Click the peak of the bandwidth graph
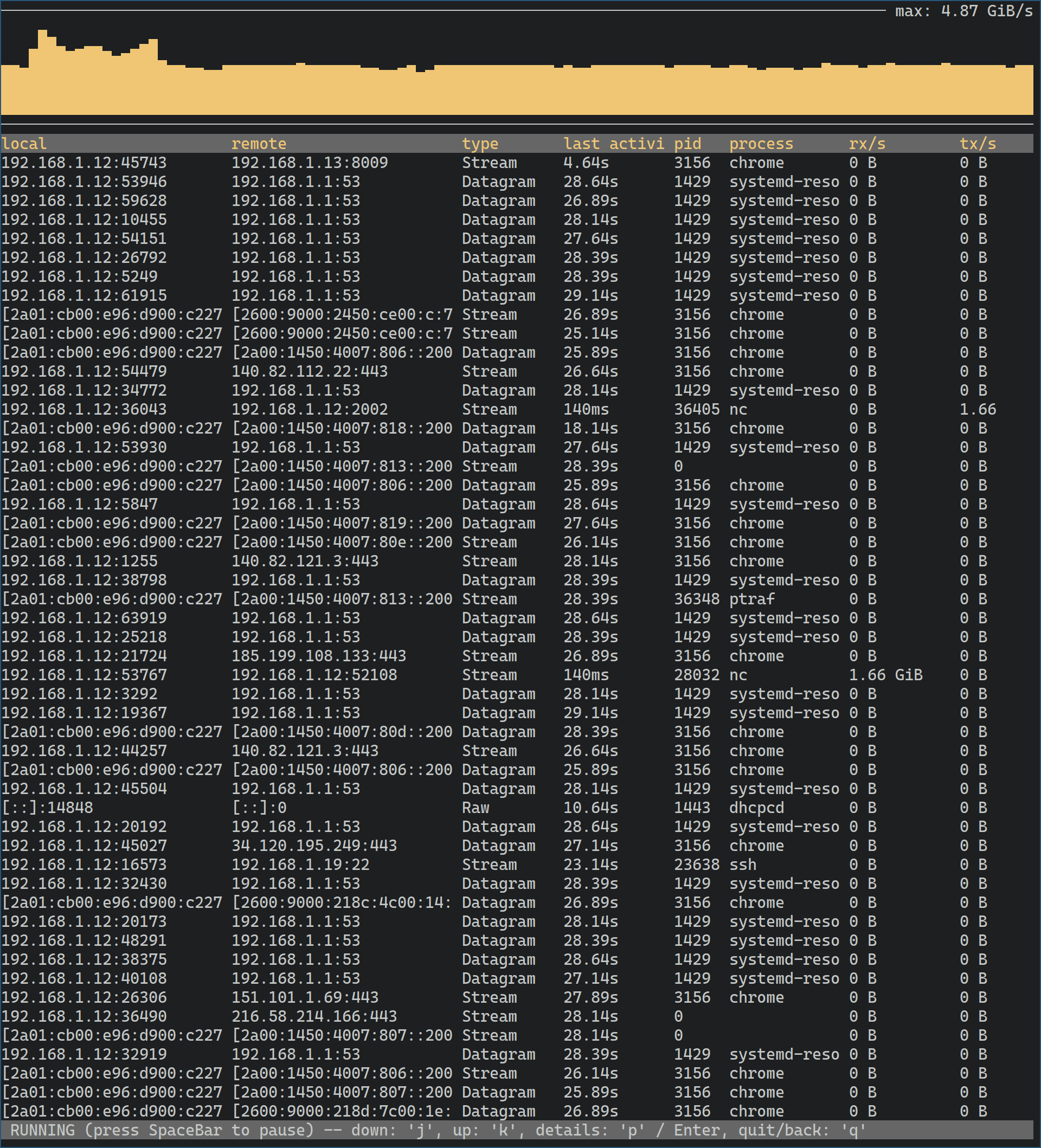The image size is (1041, 1148). tap(42, 34)
